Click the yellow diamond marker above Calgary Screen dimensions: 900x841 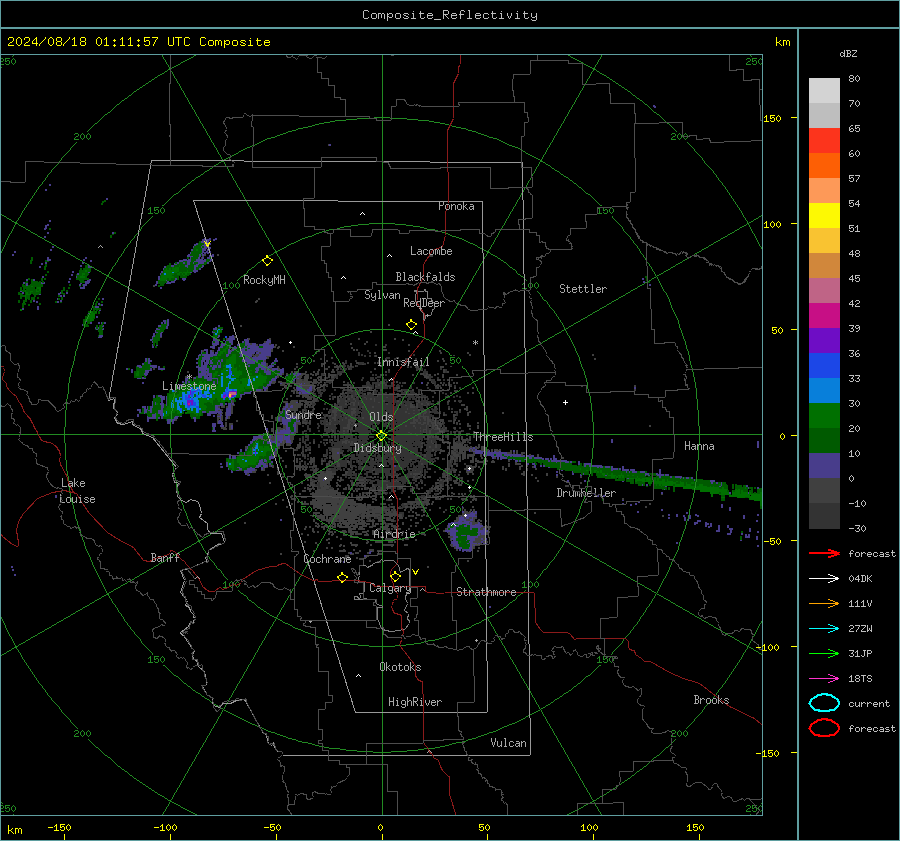click(395, 576)
